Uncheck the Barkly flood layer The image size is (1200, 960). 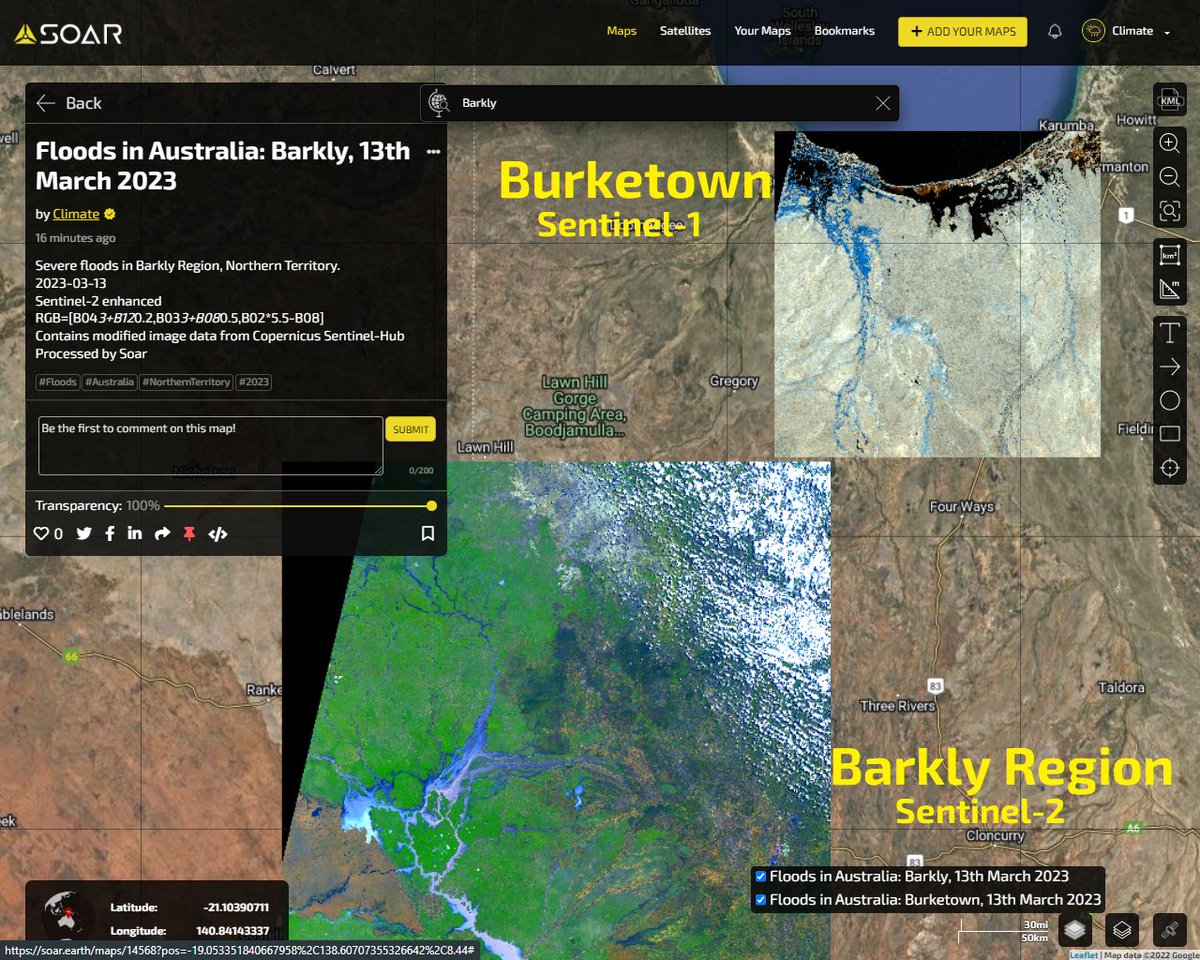pyautogui.click(x=760, y=875)
